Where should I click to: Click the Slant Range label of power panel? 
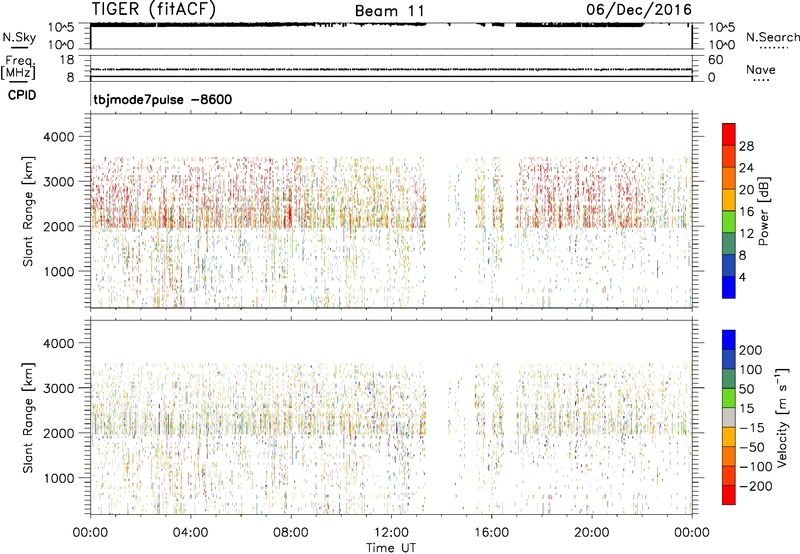pos(28,211)
